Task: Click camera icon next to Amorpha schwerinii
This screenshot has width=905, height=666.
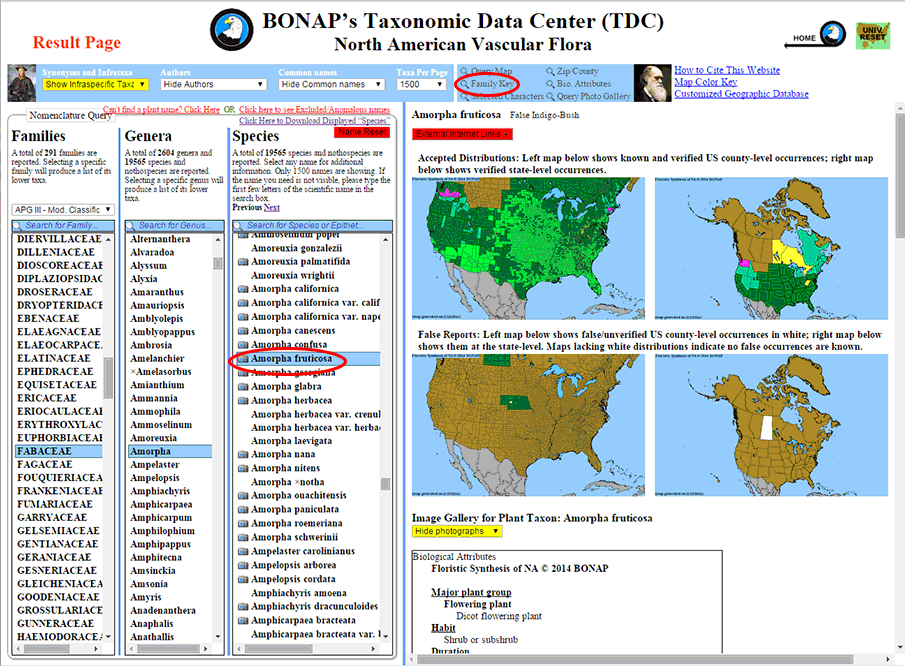Action: point(243,537)
